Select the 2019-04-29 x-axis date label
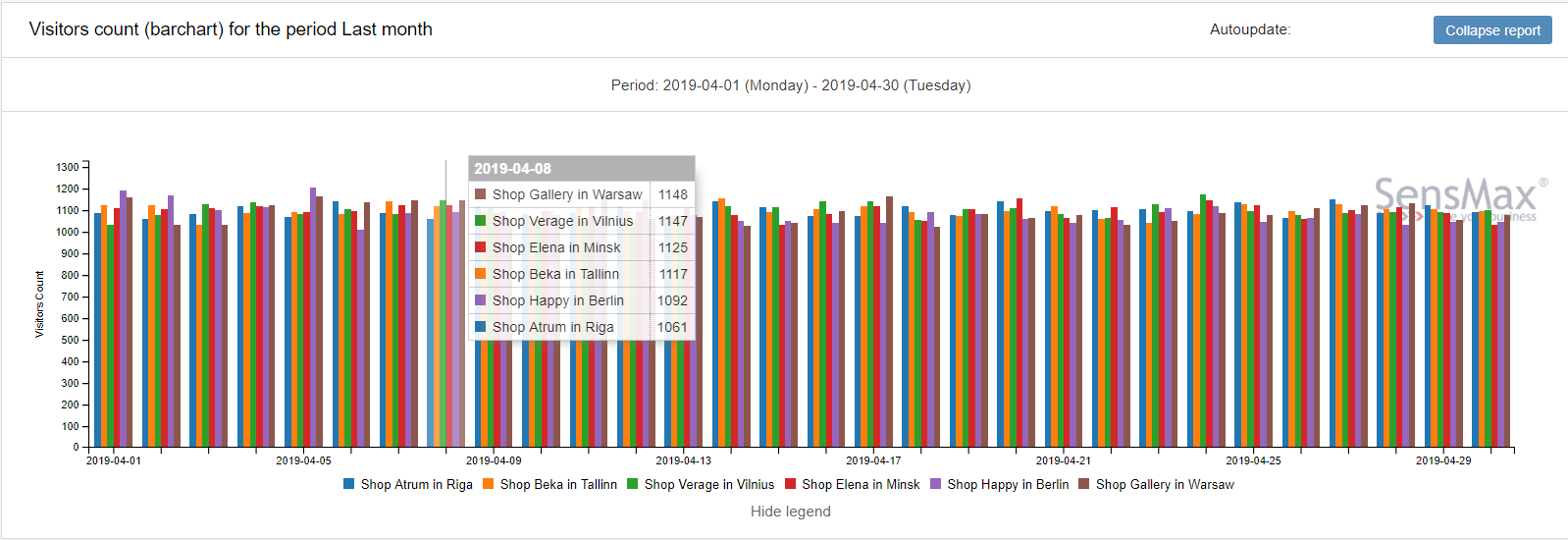Screen dimensions: 1568x540 [x=1442, y=460]
